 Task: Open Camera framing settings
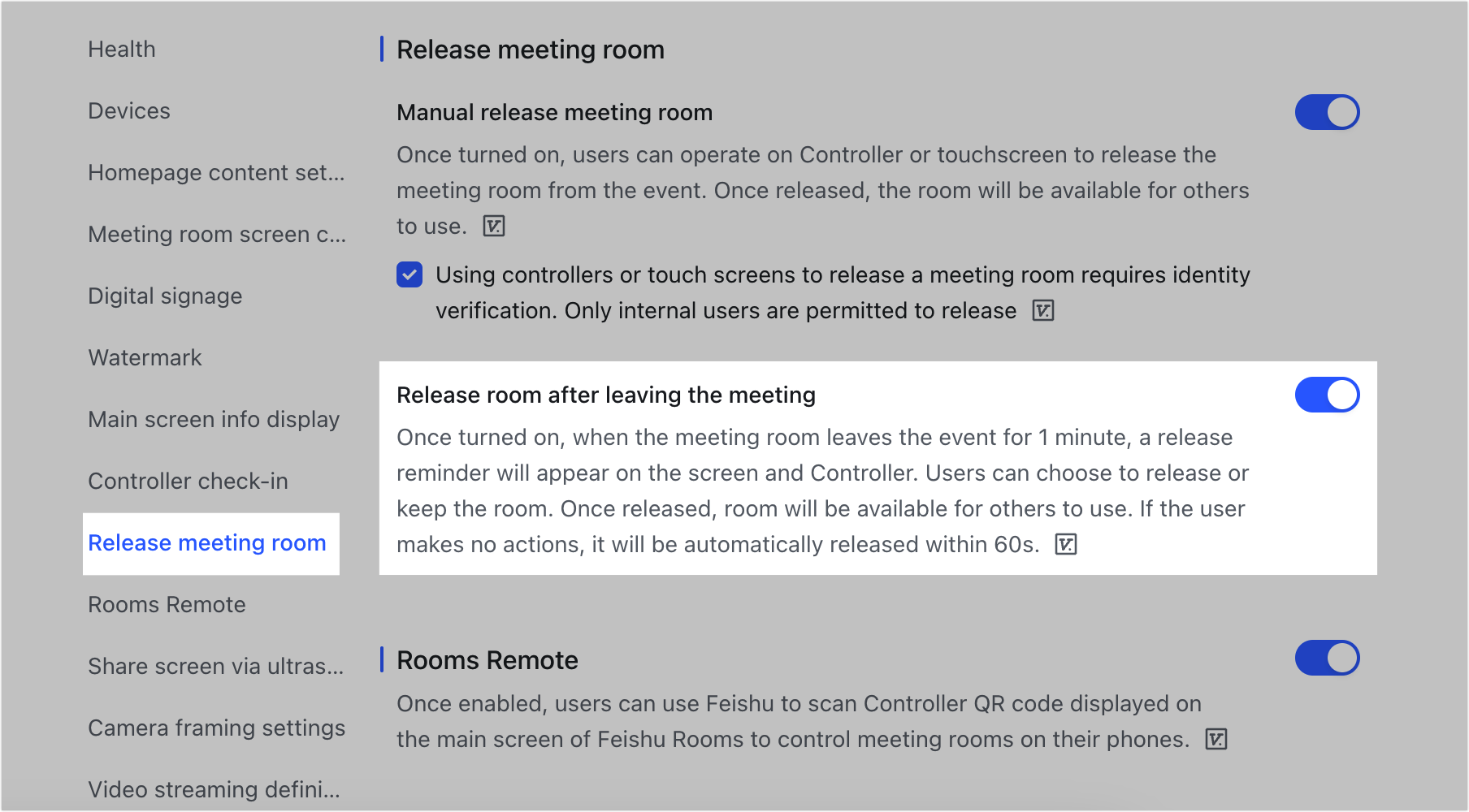pyautogui.click(x=215, y=728)
